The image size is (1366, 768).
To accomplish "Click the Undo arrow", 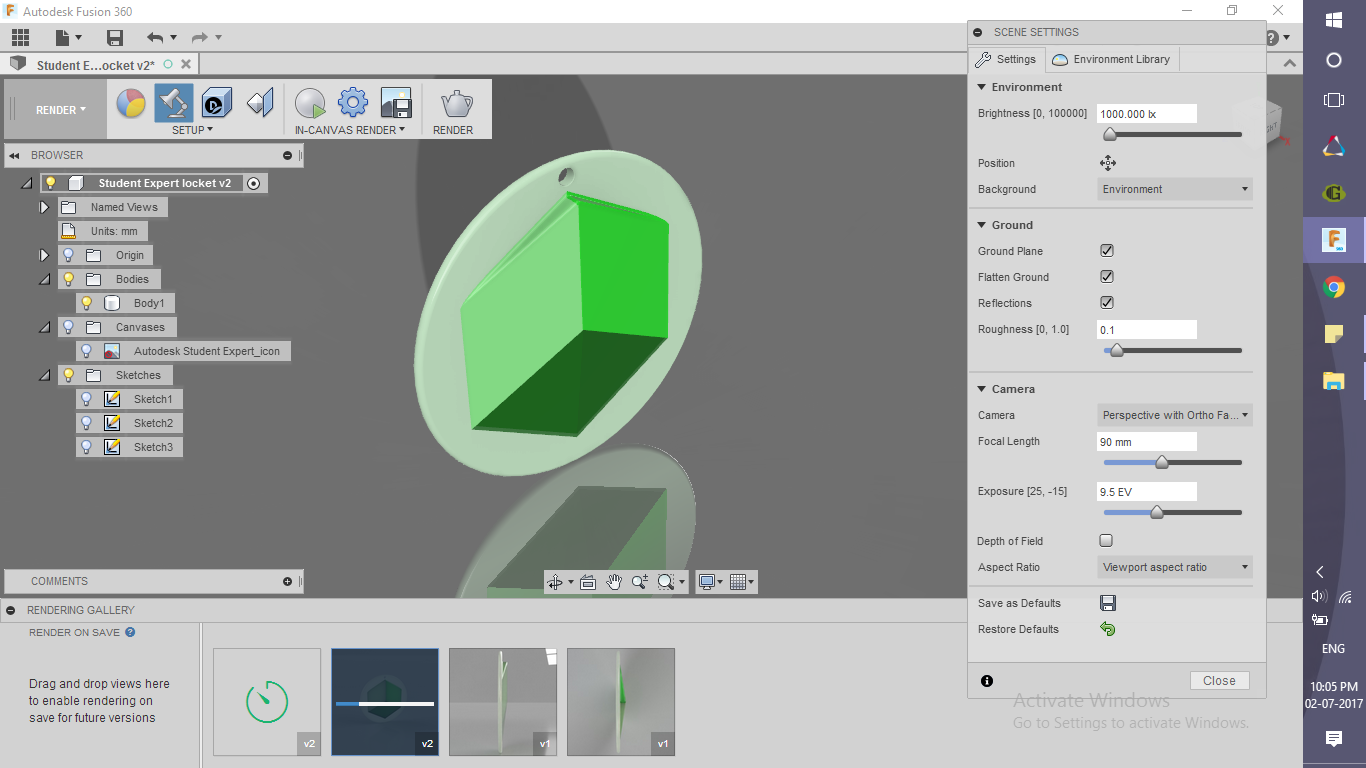I will point(155,38).
